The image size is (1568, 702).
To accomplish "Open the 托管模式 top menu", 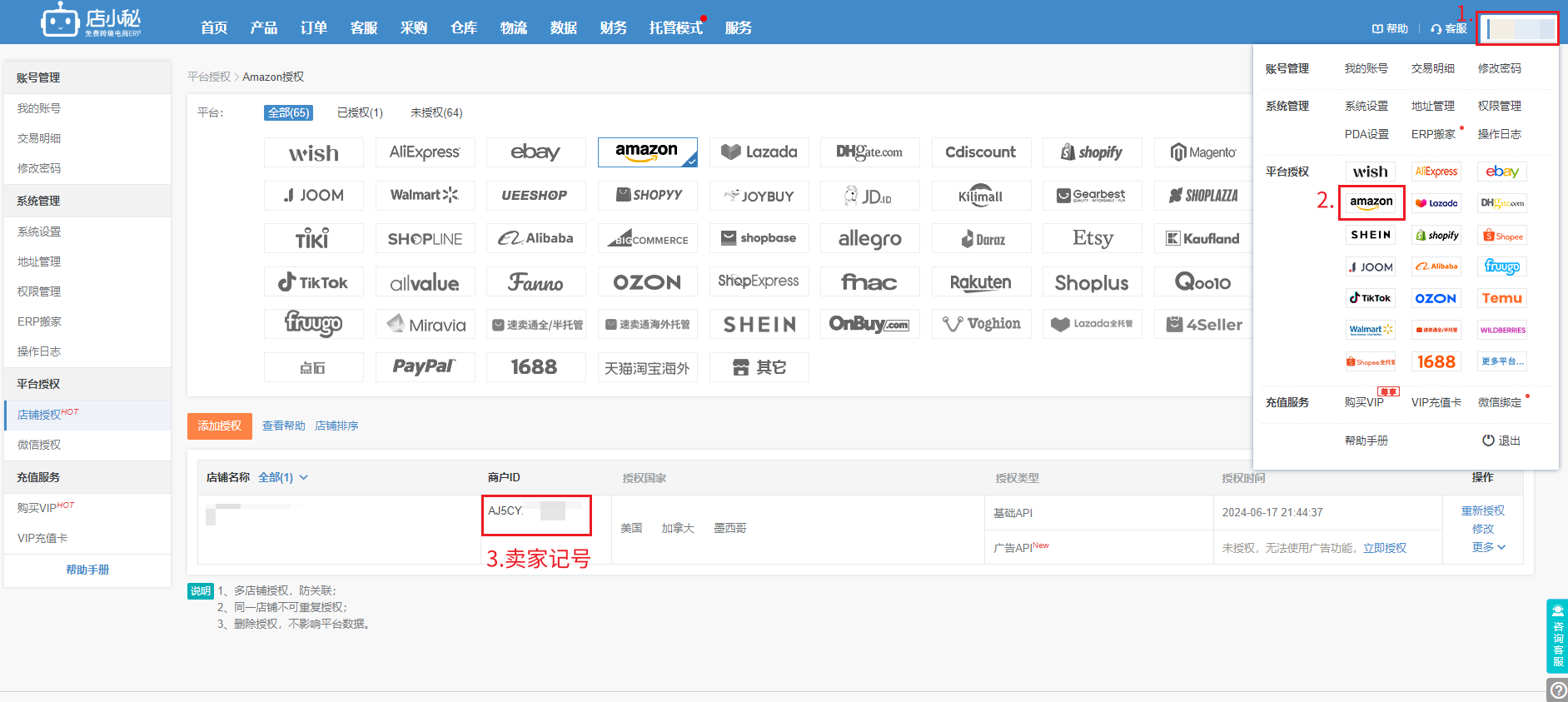I will [676, 27].
